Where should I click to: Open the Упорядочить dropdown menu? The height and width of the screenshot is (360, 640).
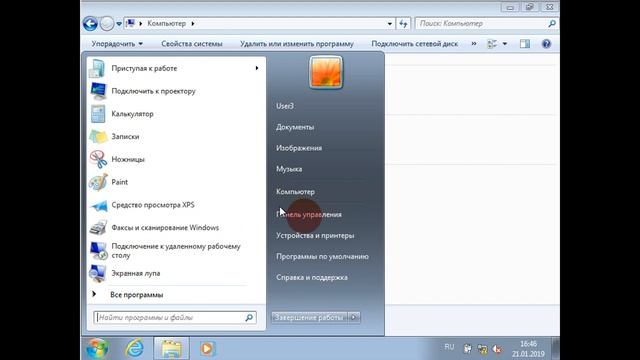[x=117, y=44]
